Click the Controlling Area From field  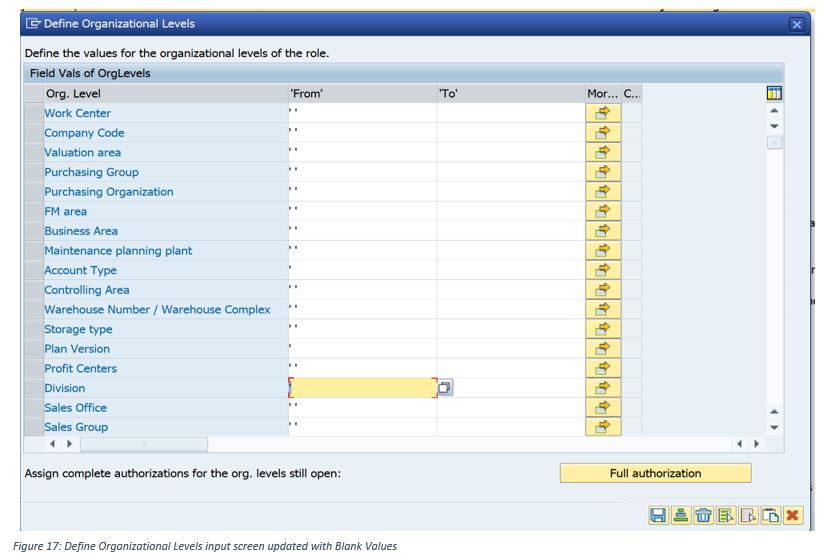coord(363,290)
